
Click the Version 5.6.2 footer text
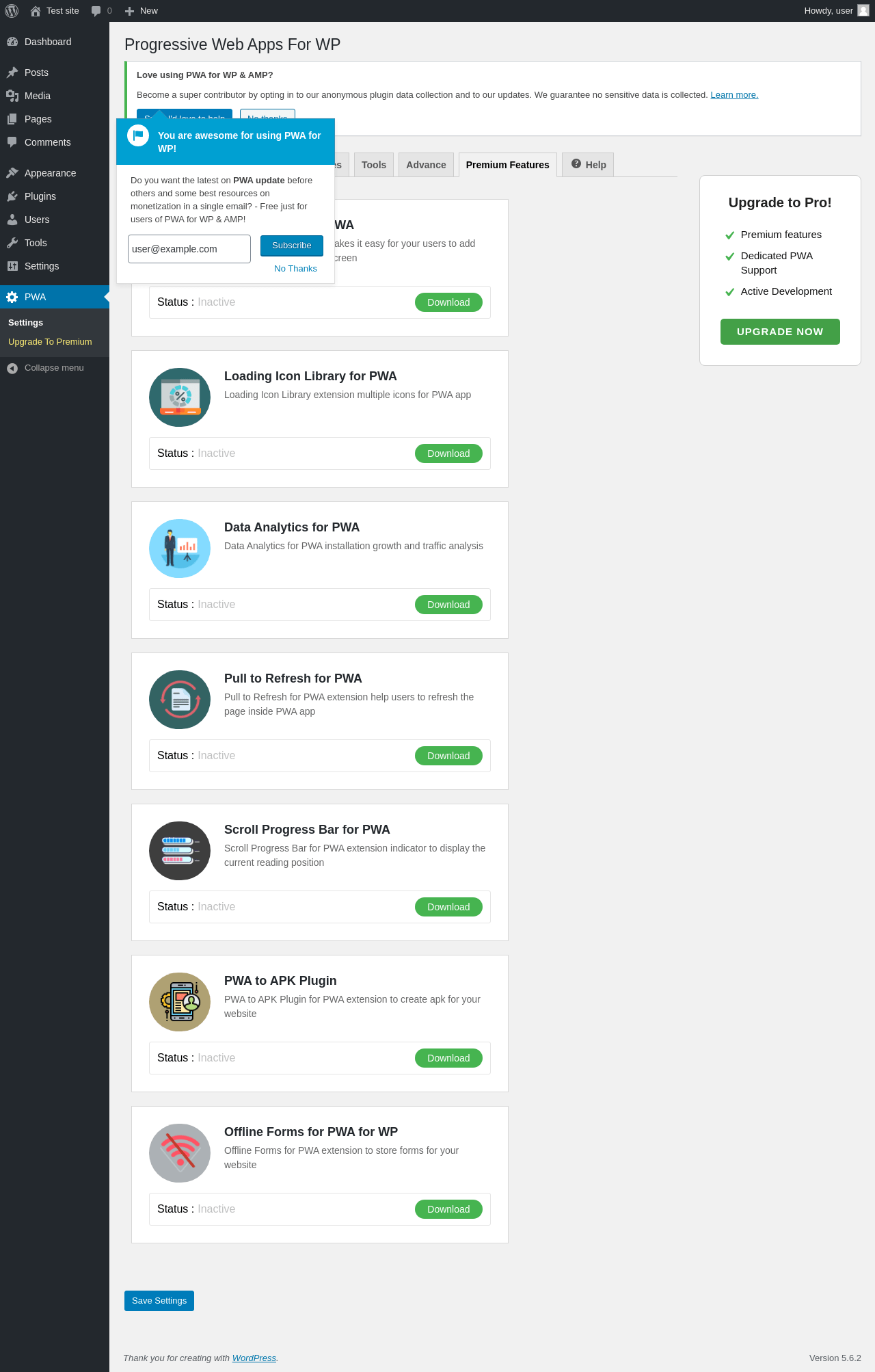[x=835, y=1358]
